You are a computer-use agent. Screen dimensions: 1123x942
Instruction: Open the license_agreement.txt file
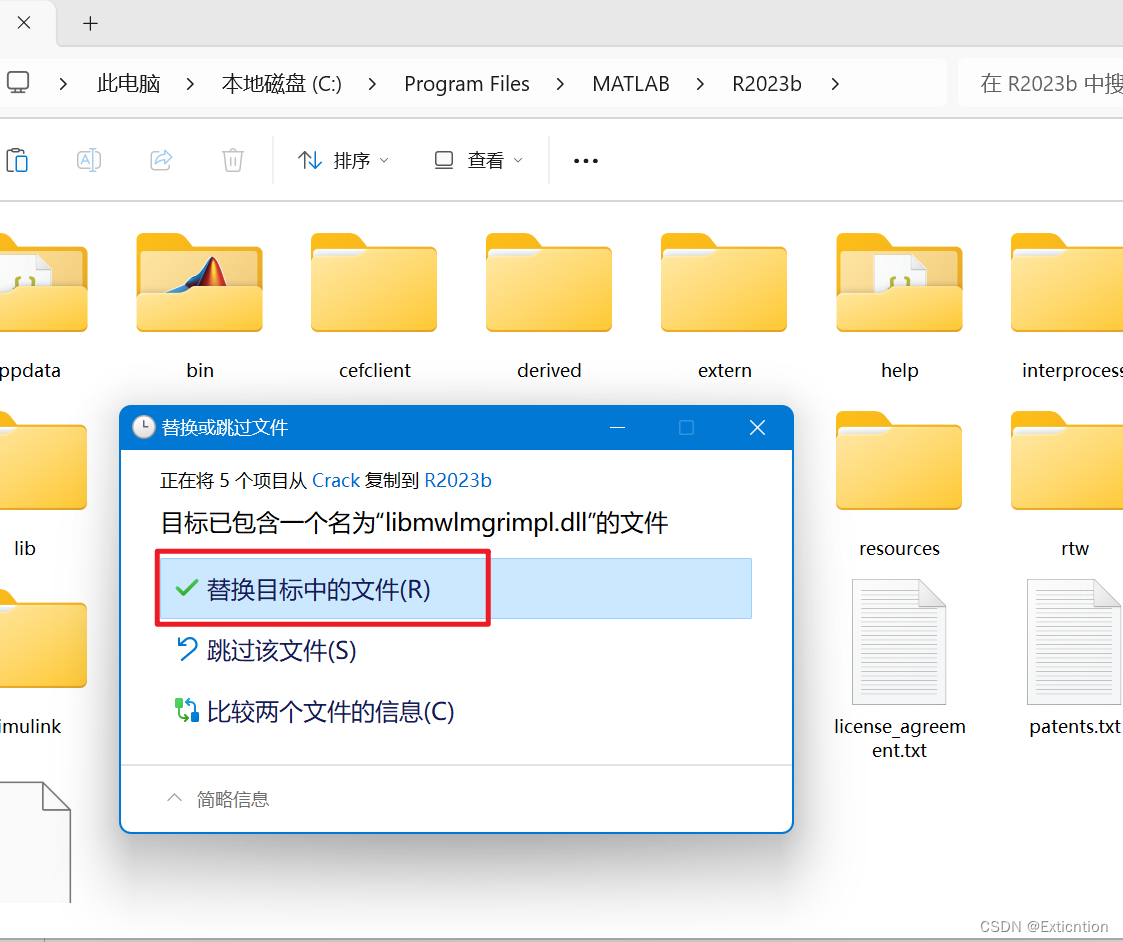[x=898, y=640]
